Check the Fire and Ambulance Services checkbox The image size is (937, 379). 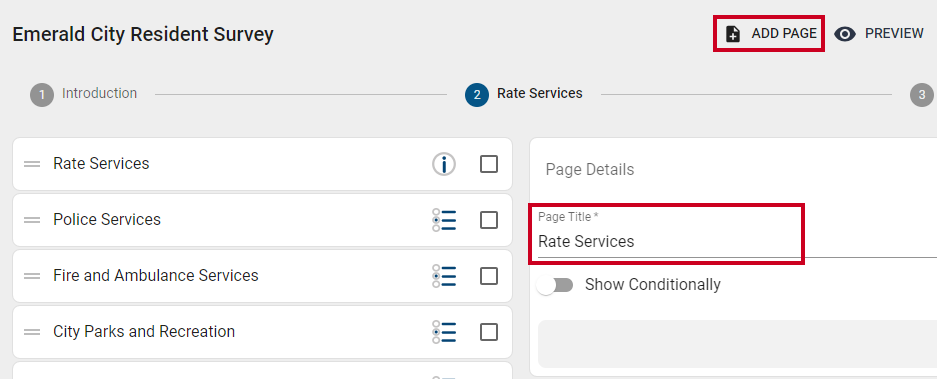point(489,276)
